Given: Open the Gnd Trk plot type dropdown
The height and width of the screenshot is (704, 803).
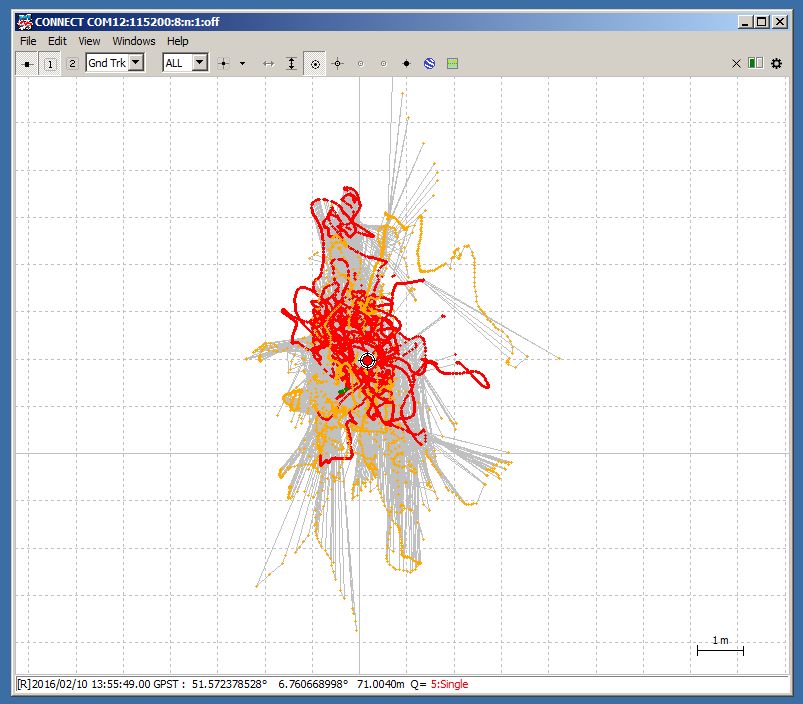Looking at the screenshot, I should point(137,63).
